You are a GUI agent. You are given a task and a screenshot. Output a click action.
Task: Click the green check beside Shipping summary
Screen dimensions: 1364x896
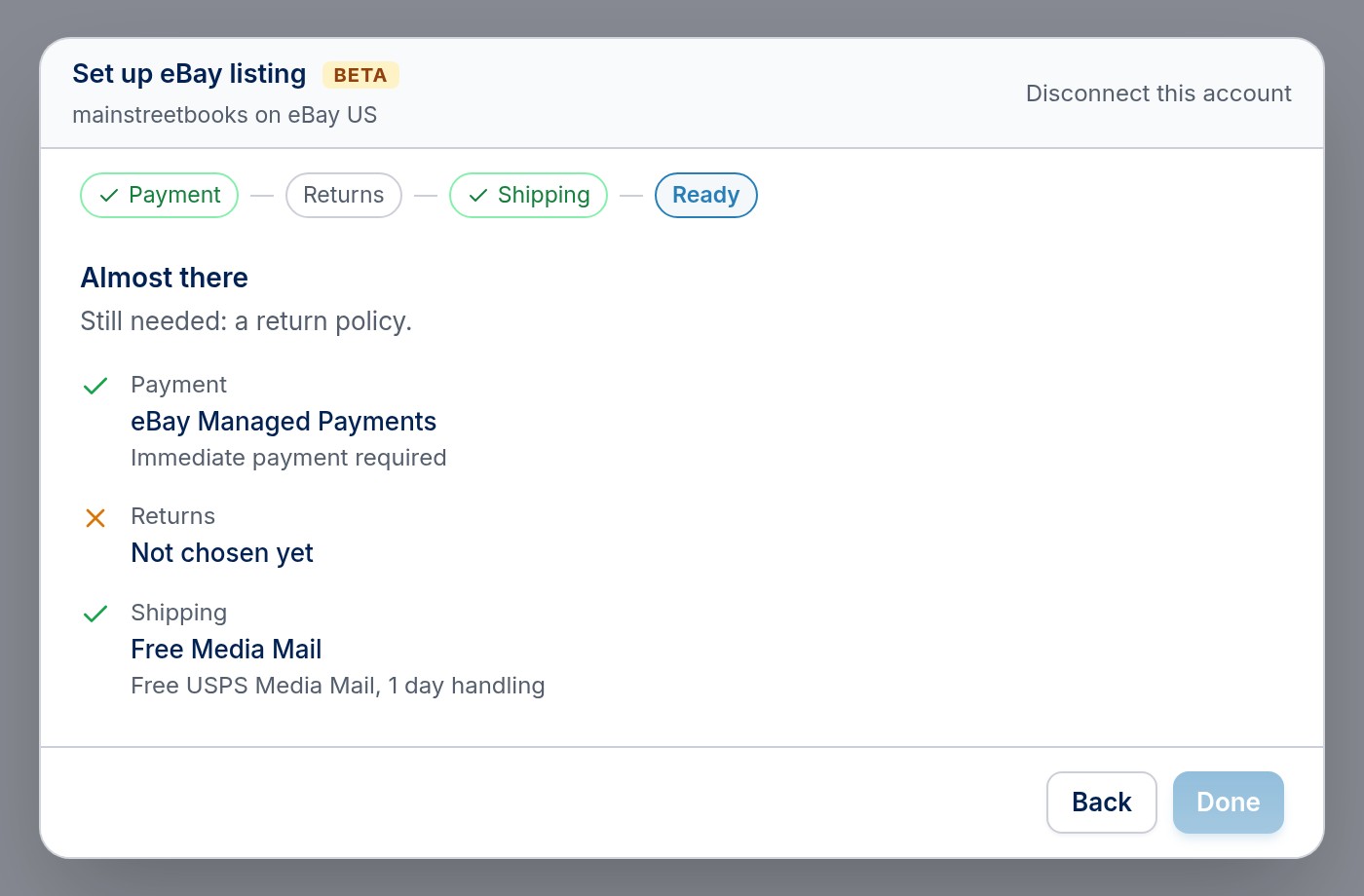[x=95, y=614]
